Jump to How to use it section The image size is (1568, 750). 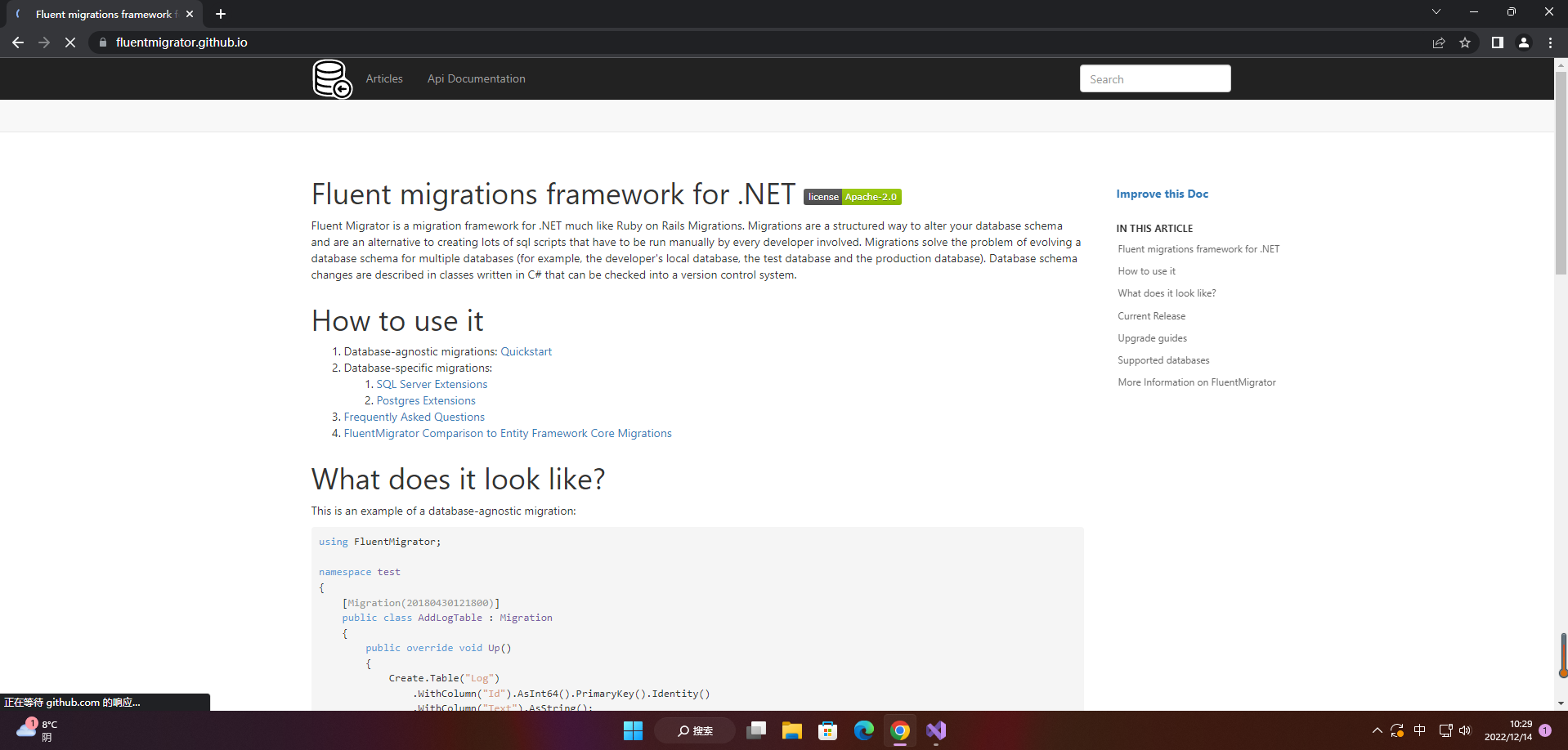tap(1146, 271)
